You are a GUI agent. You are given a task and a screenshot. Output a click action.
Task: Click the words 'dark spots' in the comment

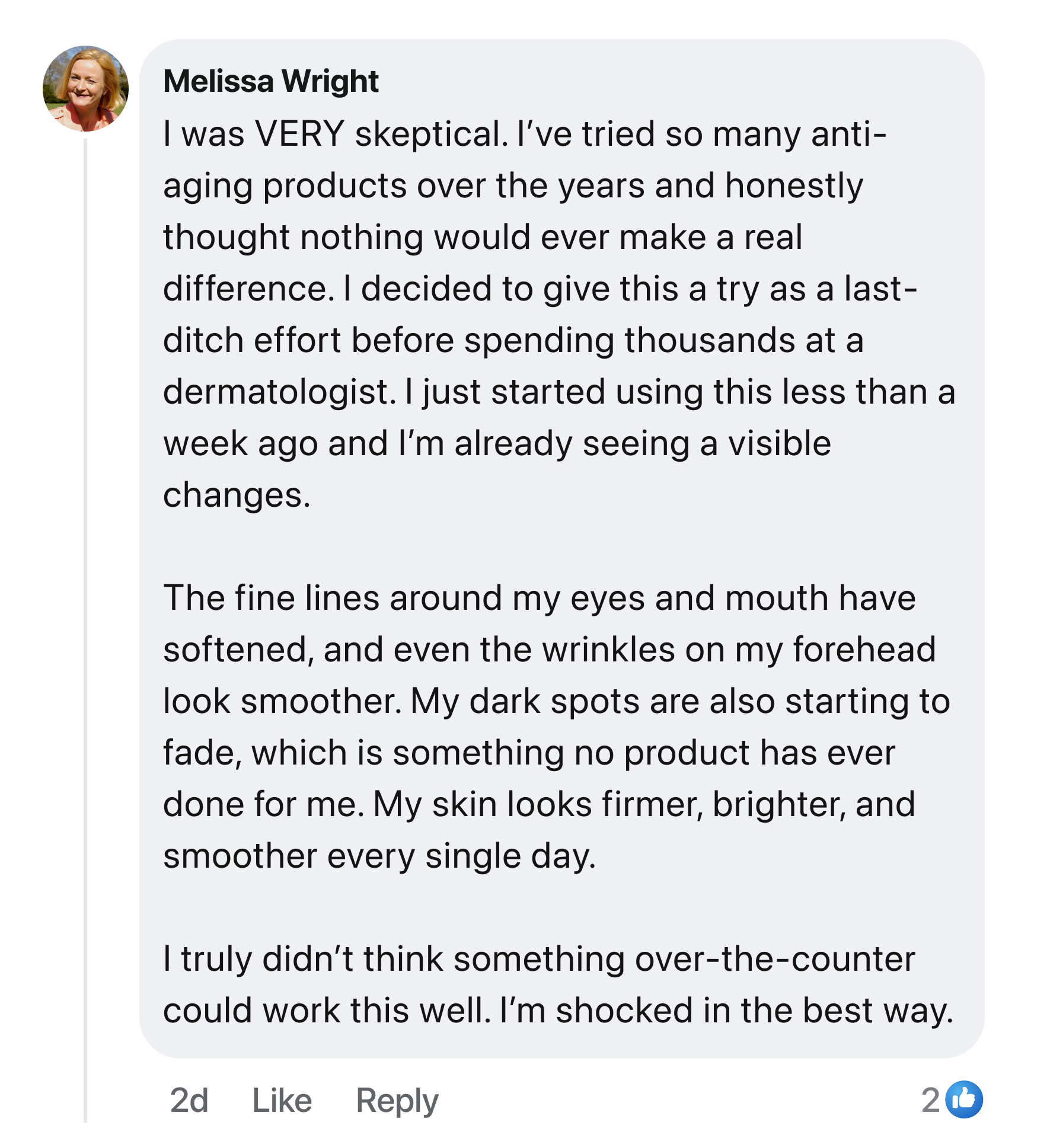tap(554, 702)
